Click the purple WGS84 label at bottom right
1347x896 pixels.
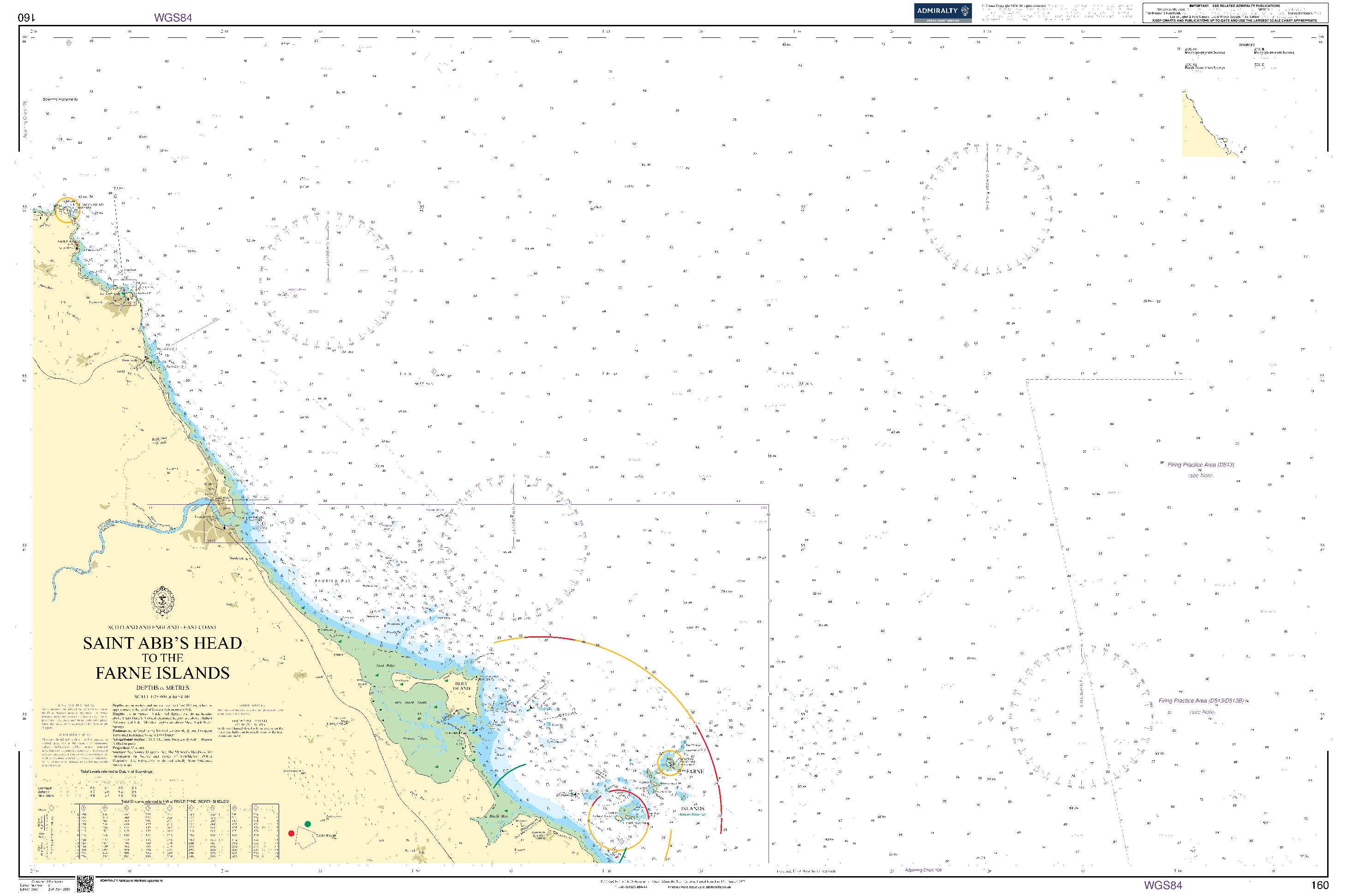[x=1163, y=885]
